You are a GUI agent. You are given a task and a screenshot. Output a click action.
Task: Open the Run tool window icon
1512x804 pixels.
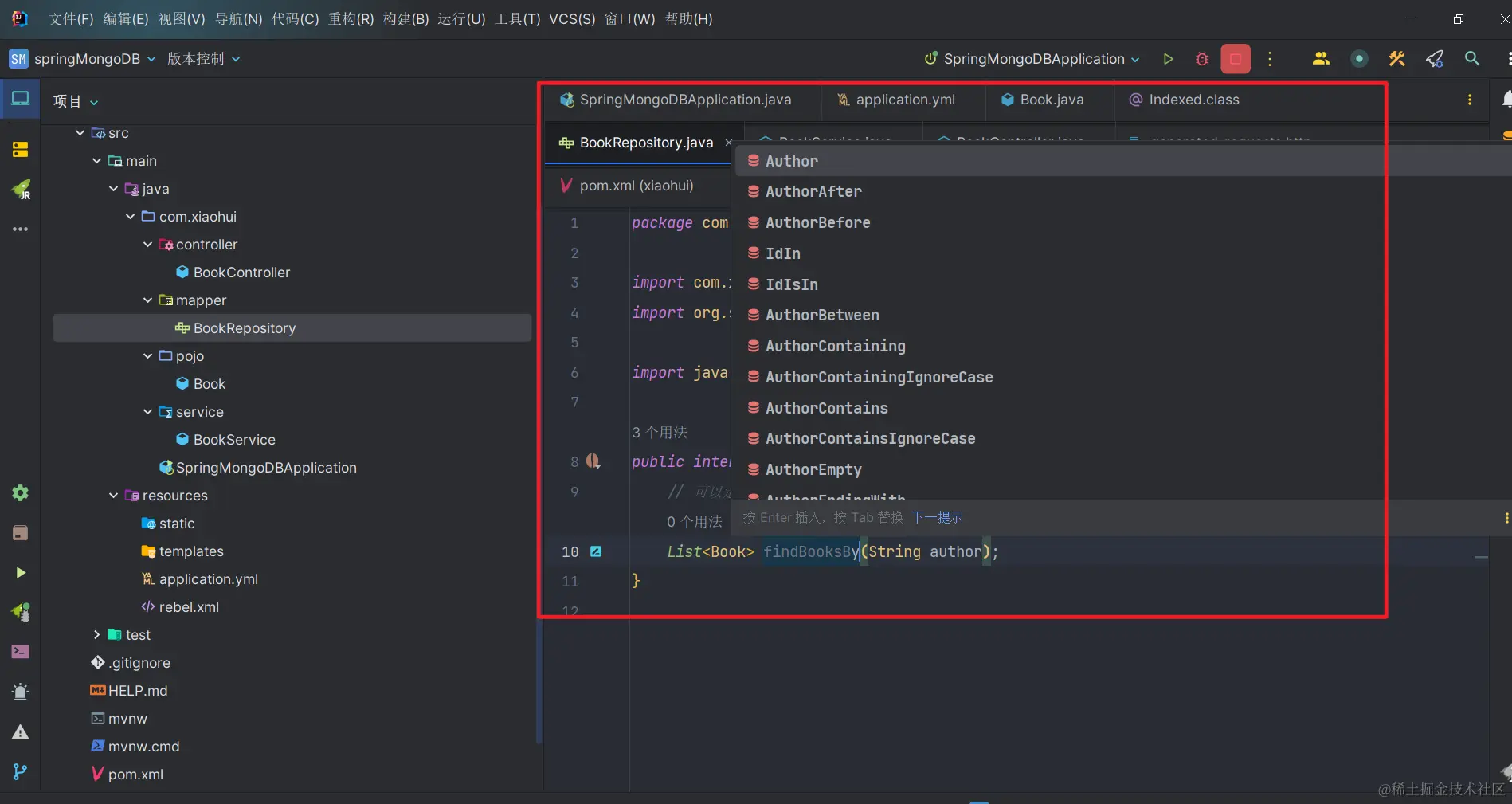(x=20, y=572)
